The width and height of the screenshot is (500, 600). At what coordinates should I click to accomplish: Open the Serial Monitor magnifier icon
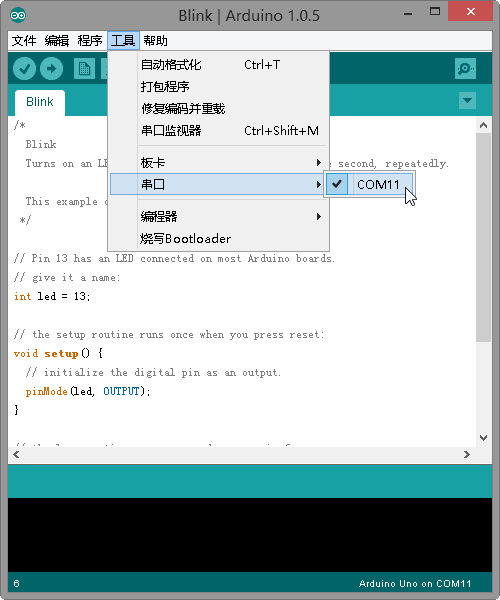click(x=465, y=69)
